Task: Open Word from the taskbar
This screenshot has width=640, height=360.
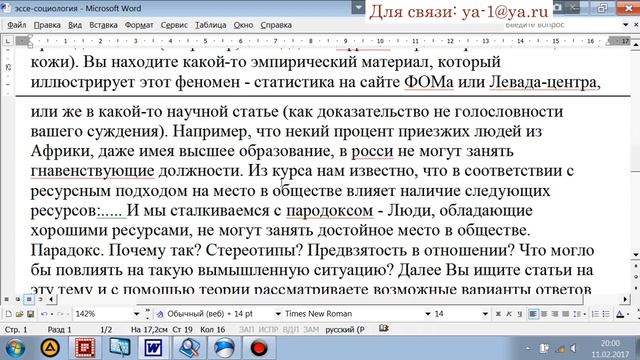Action: (153, 348)
